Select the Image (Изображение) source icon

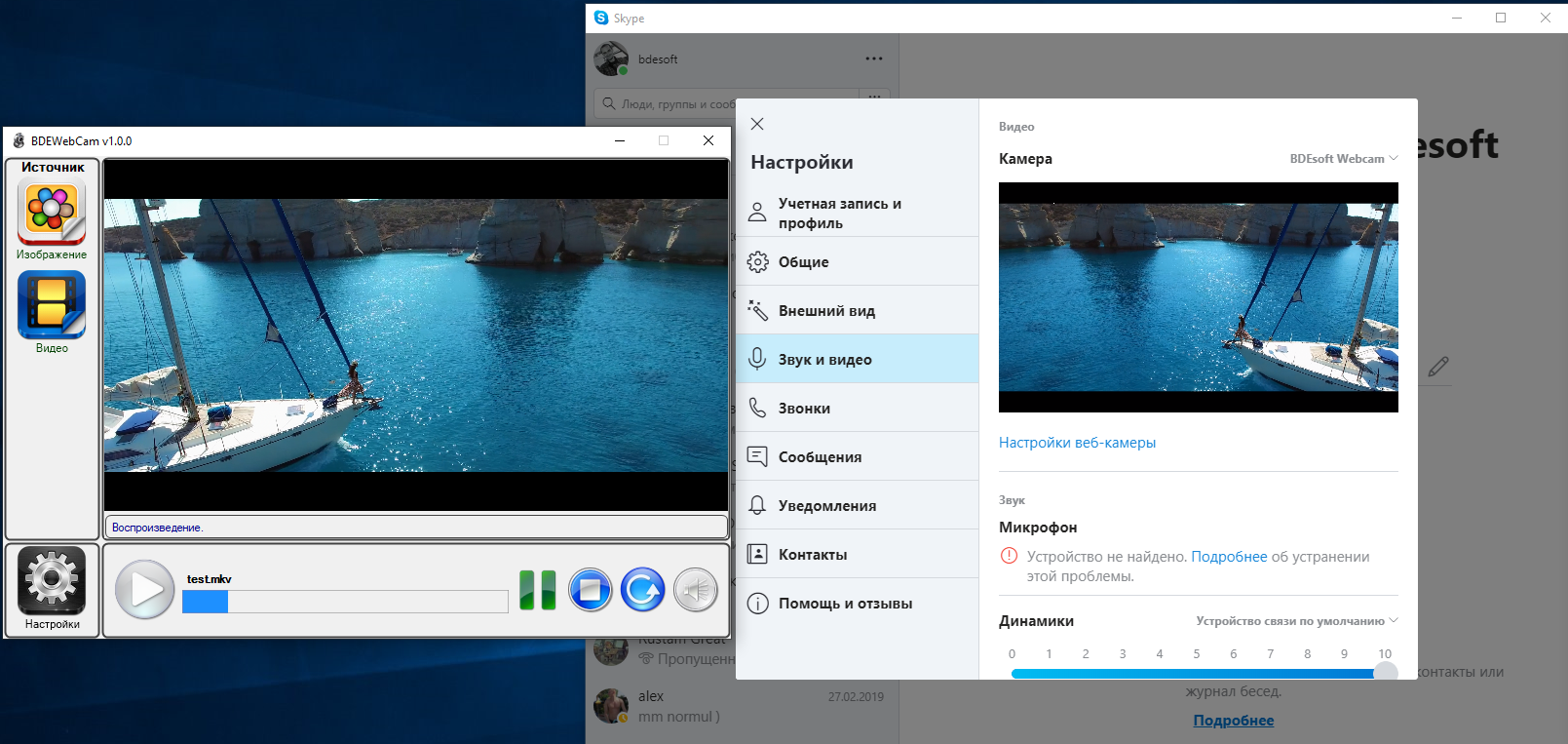tap(52, 212)
